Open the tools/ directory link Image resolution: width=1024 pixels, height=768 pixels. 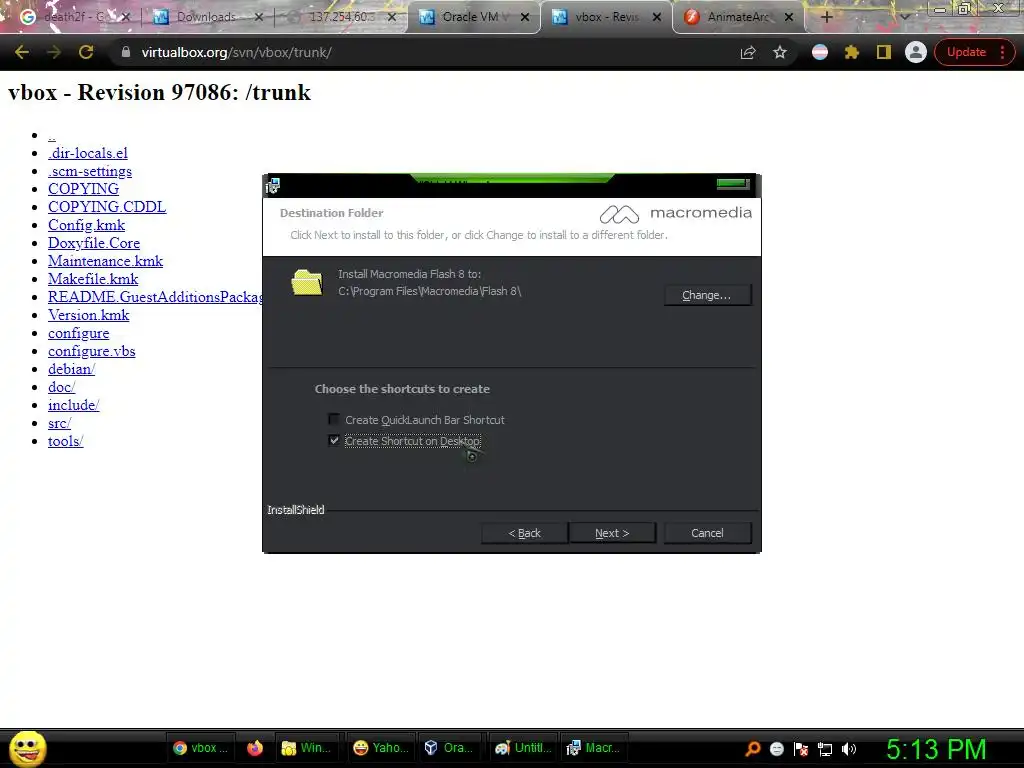coord(65,441)
